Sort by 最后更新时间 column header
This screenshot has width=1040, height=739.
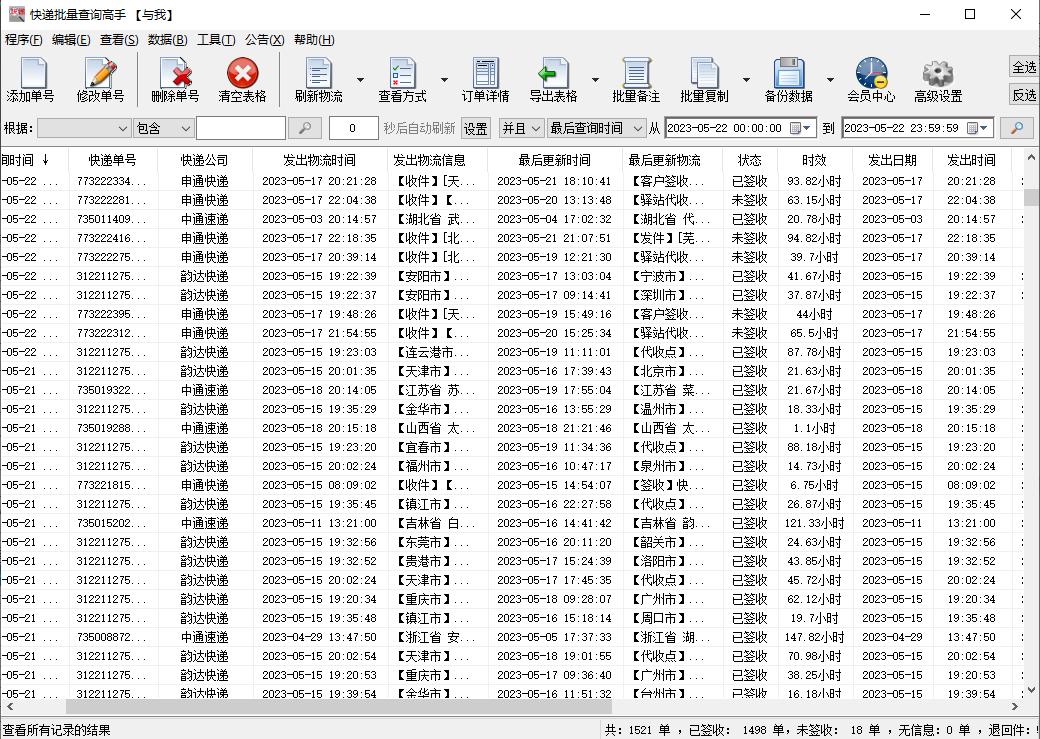click(554, 160)
